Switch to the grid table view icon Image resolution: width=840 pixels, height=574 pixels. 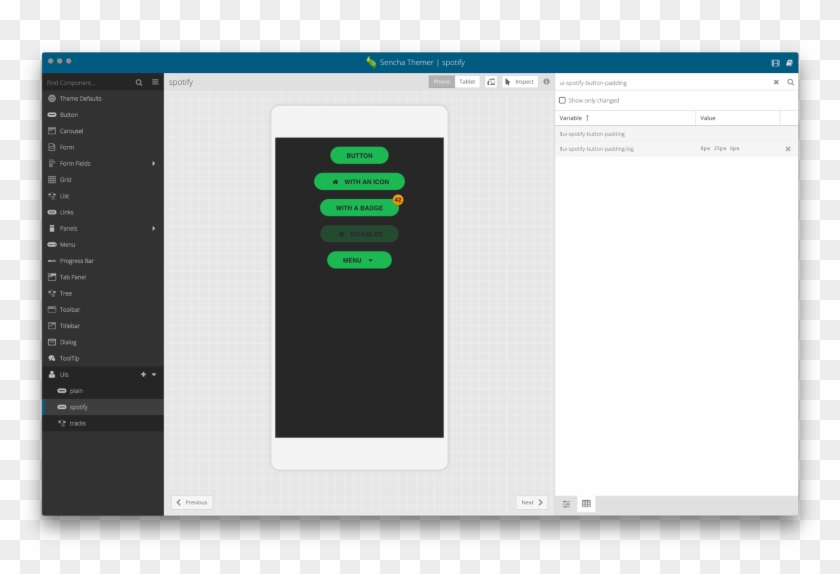[586, 503]
